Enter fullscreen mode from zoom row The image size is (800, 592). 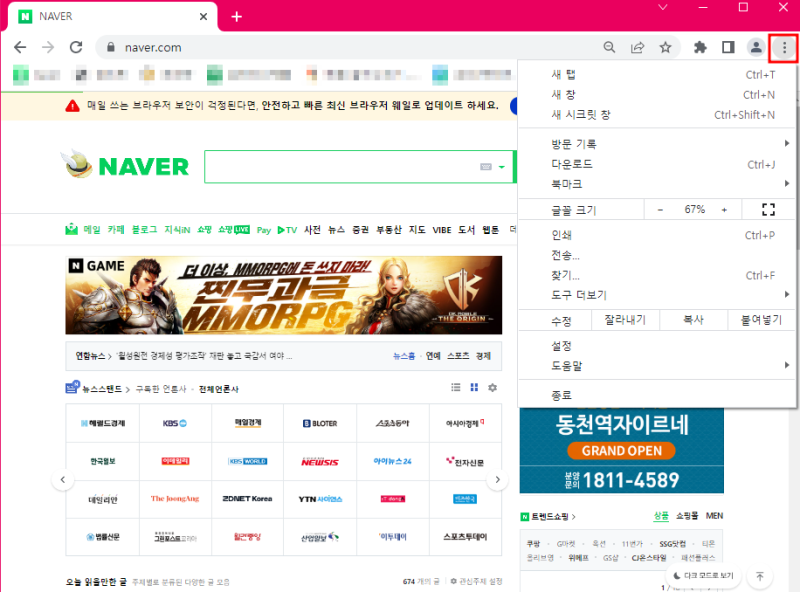(x=768, y=209)
